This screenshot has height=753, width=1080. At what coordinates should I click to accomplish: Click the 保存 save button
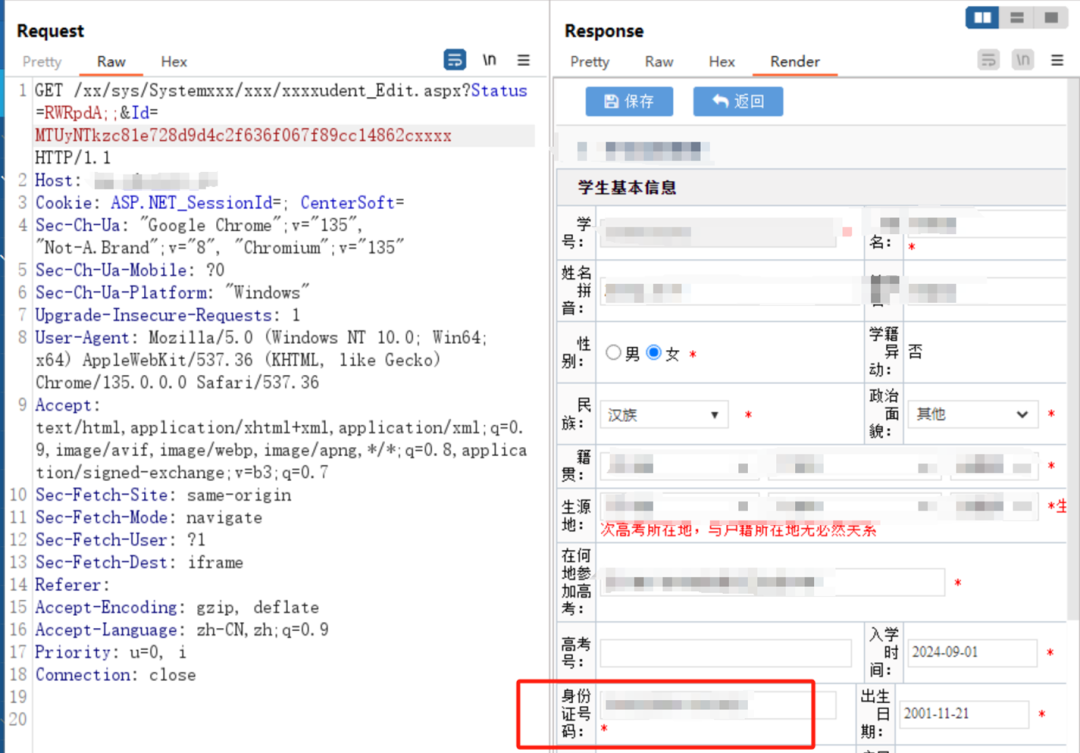pyautogui.click(x=630, y=101)
